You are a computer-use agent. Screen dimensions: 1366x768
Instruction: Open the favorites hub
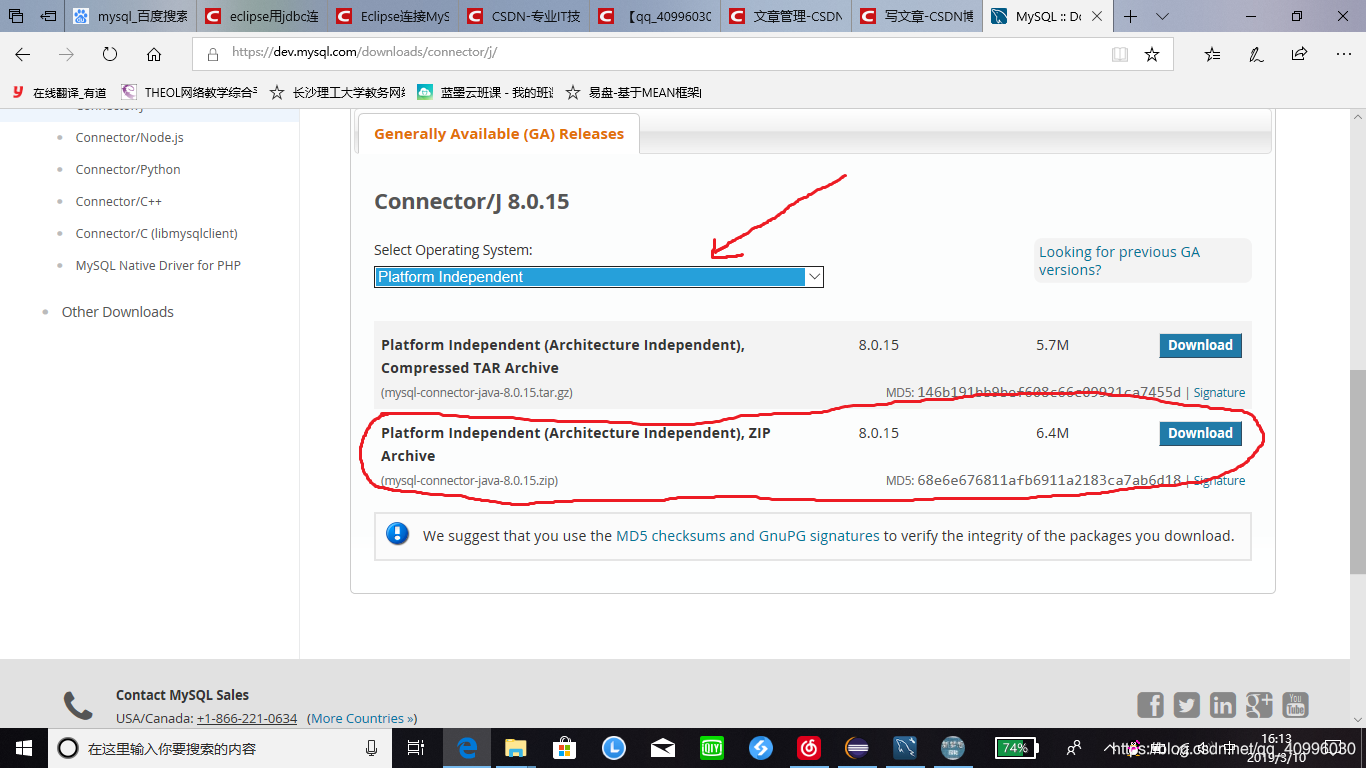click(x=1212, y=54)
